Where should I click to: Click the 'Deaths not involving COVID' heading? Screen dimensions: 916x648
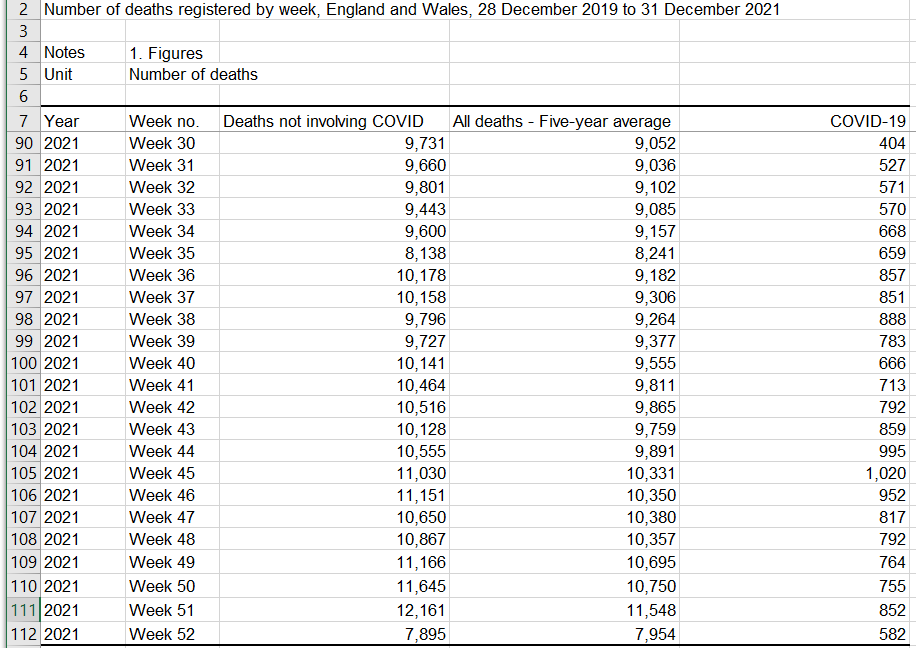(323, 121)
